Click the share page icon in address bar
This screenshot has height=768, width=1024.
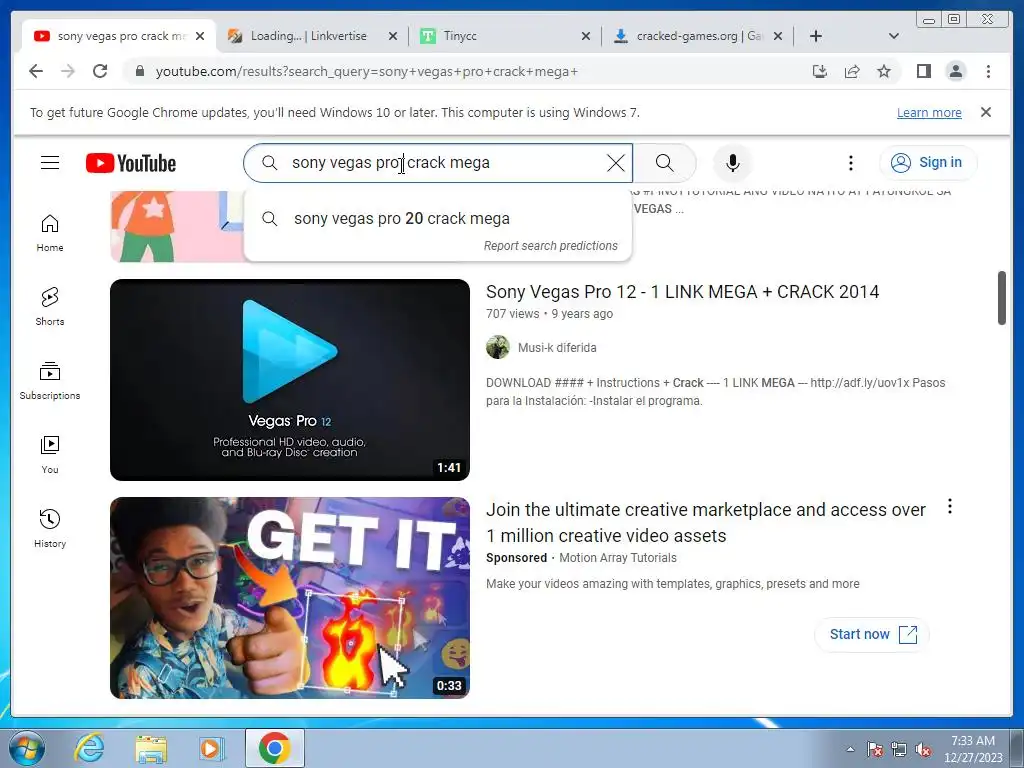pyautogui.click(x=852, y=71)
